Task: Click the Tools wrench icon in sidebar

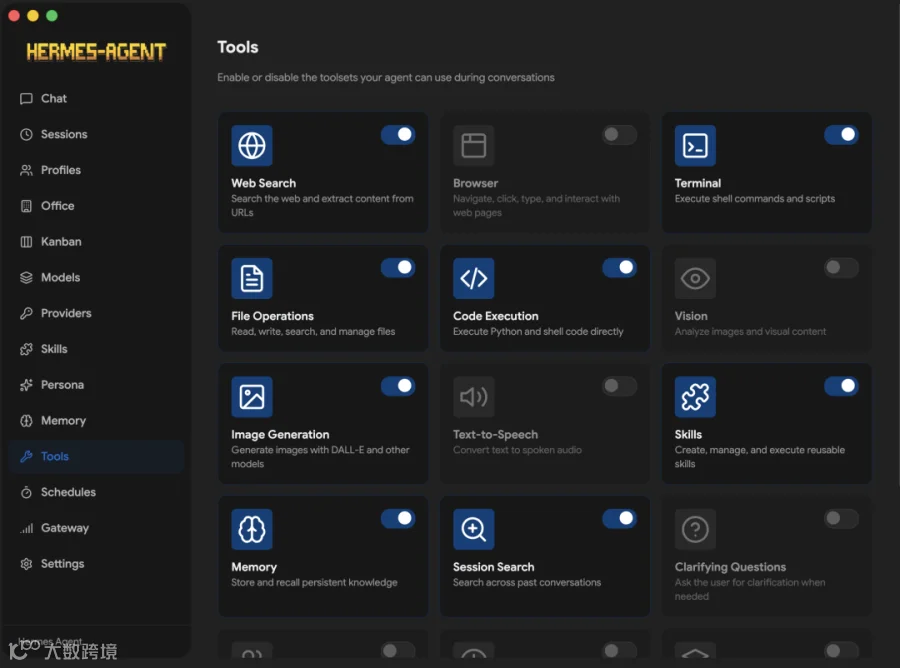Action: [x=26, y=456]
